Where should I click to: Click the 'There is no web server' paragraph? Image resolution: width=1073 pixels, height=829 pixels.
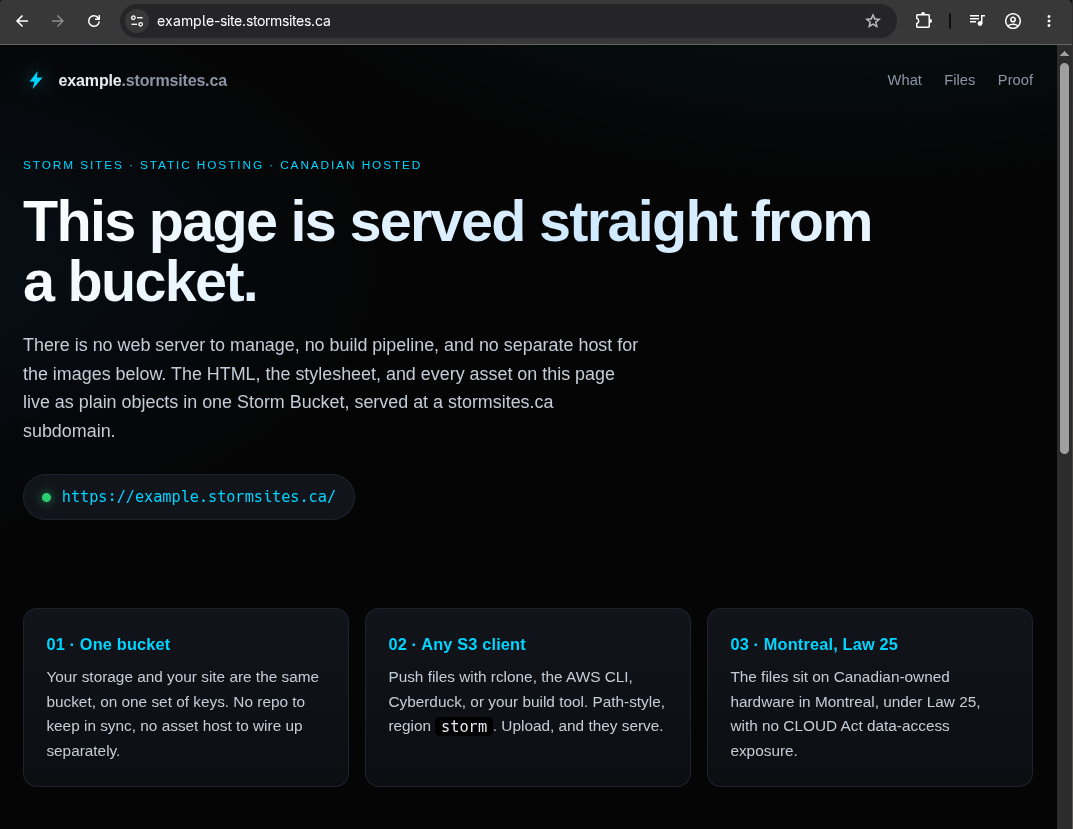[331, 387]
